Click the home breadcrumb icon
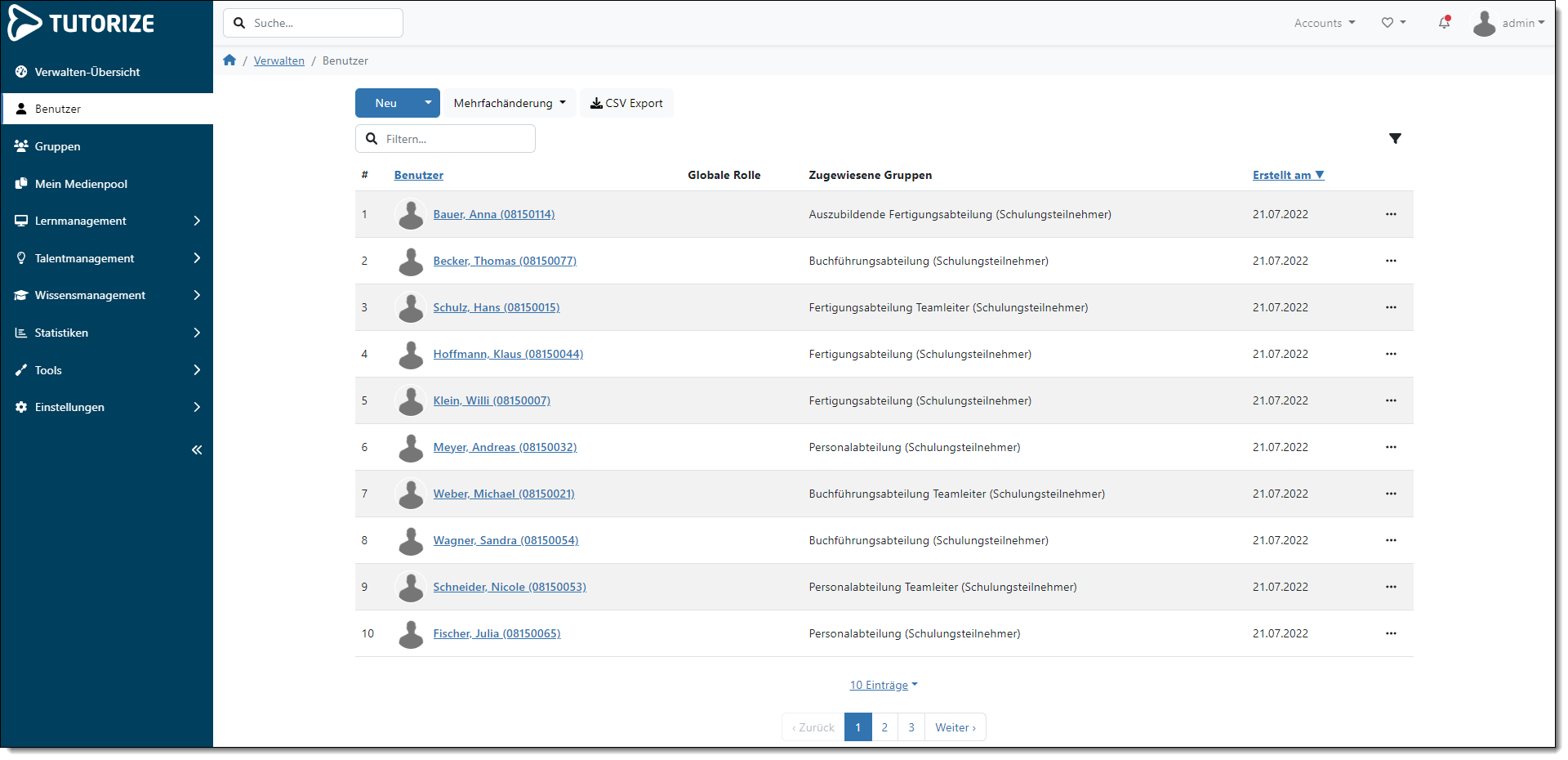This screenshot has width=1568, height=760. 229,60
